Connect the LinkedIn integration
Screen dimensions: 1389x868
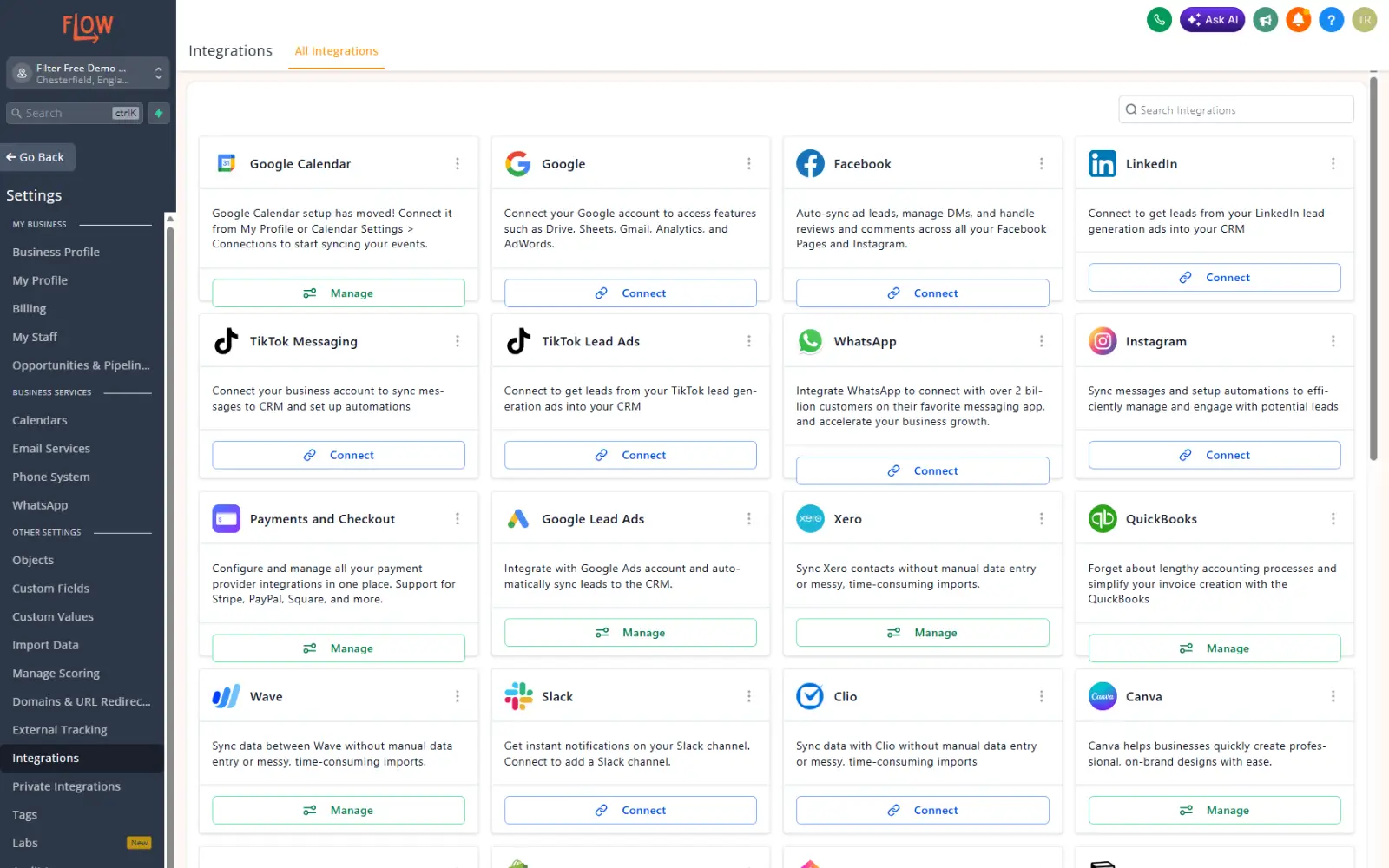tap(1215, 277)
